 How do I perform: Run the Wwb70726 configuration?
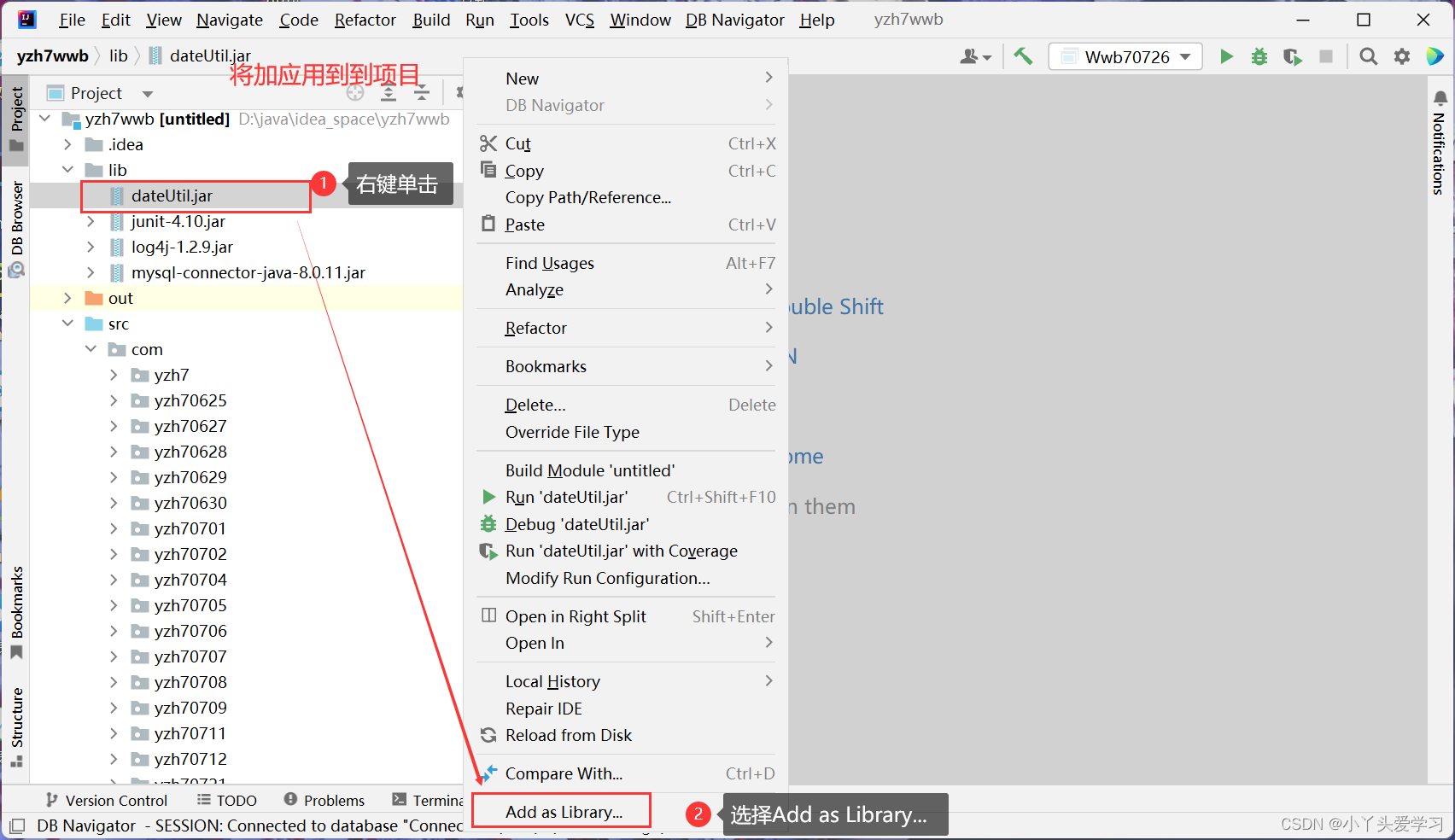tap(1226, 56)
